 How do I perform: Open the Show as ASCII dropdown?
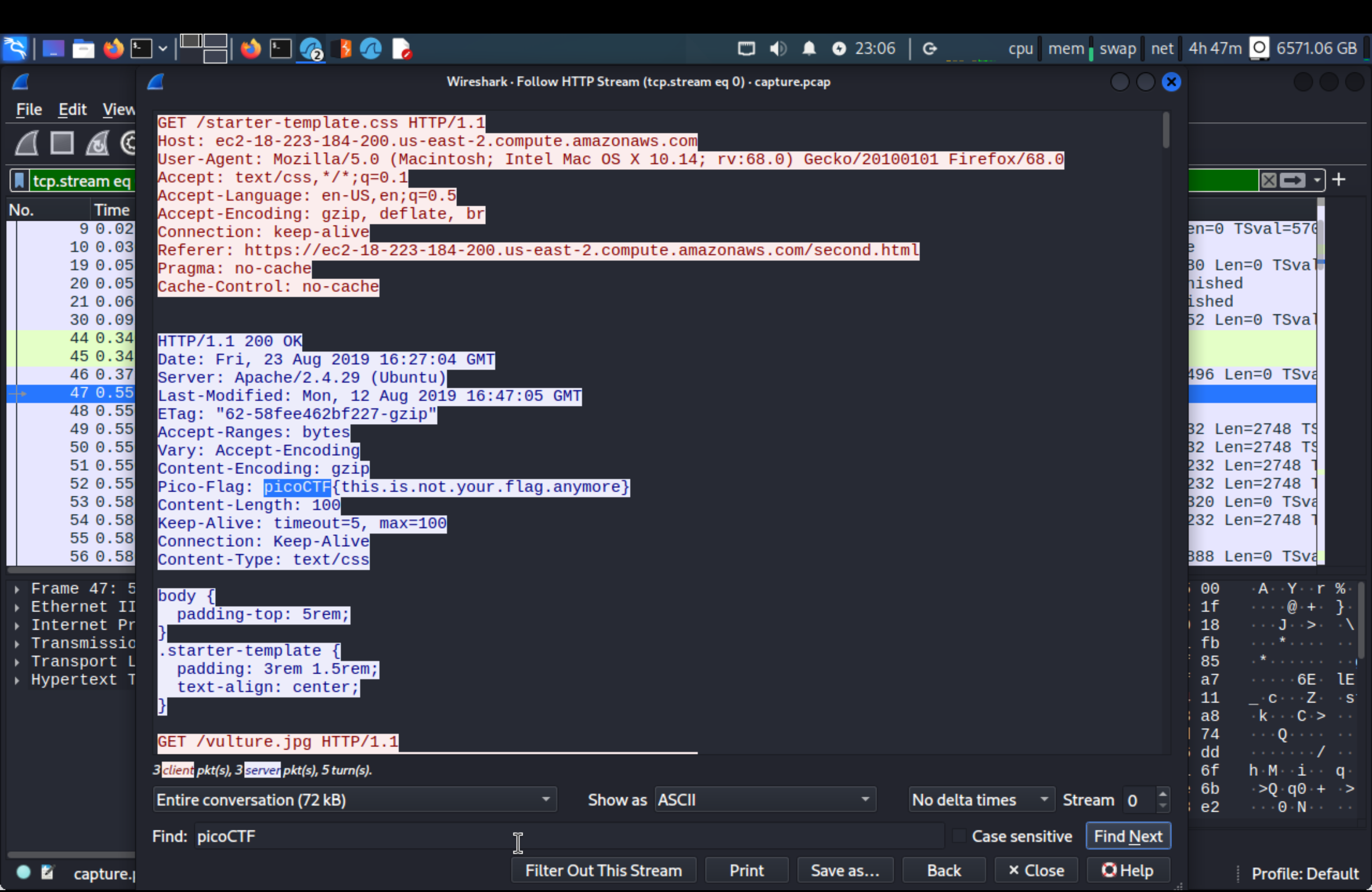click(765, 800)
